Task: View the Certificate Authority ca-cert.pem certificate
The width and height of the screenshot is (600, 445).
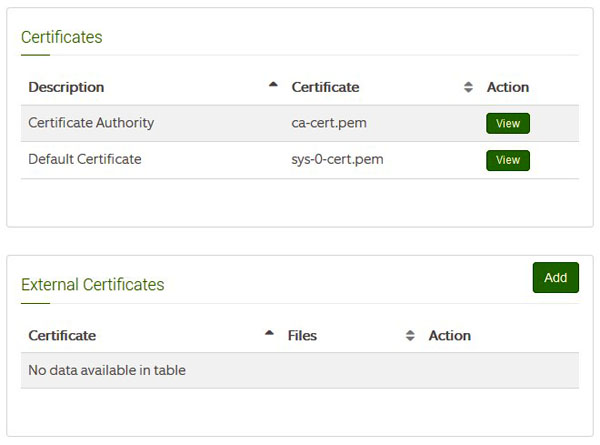Action: [x=508, y=123]
